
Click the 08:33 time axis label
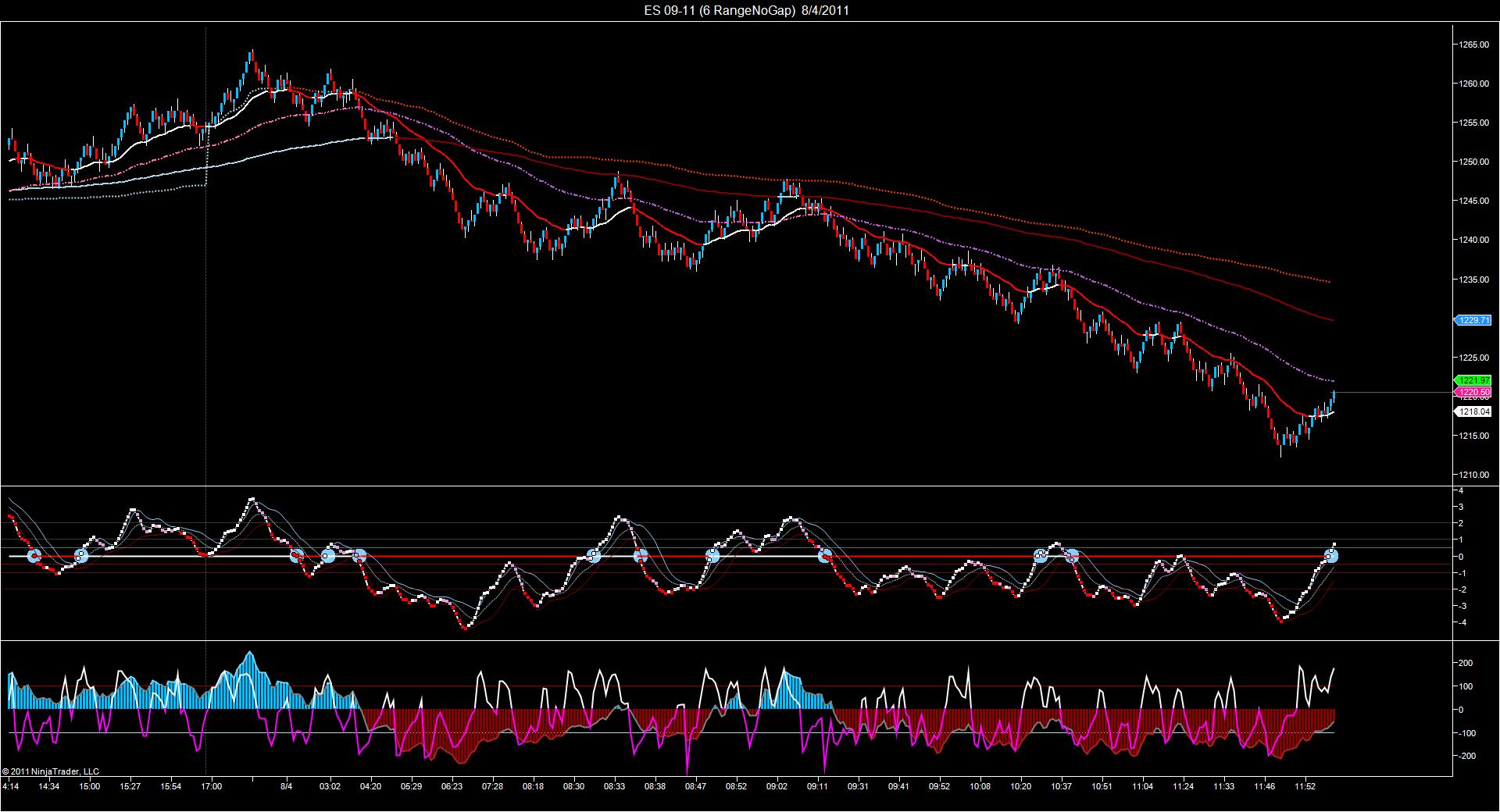pyautogui.click(x=614, y=786)
